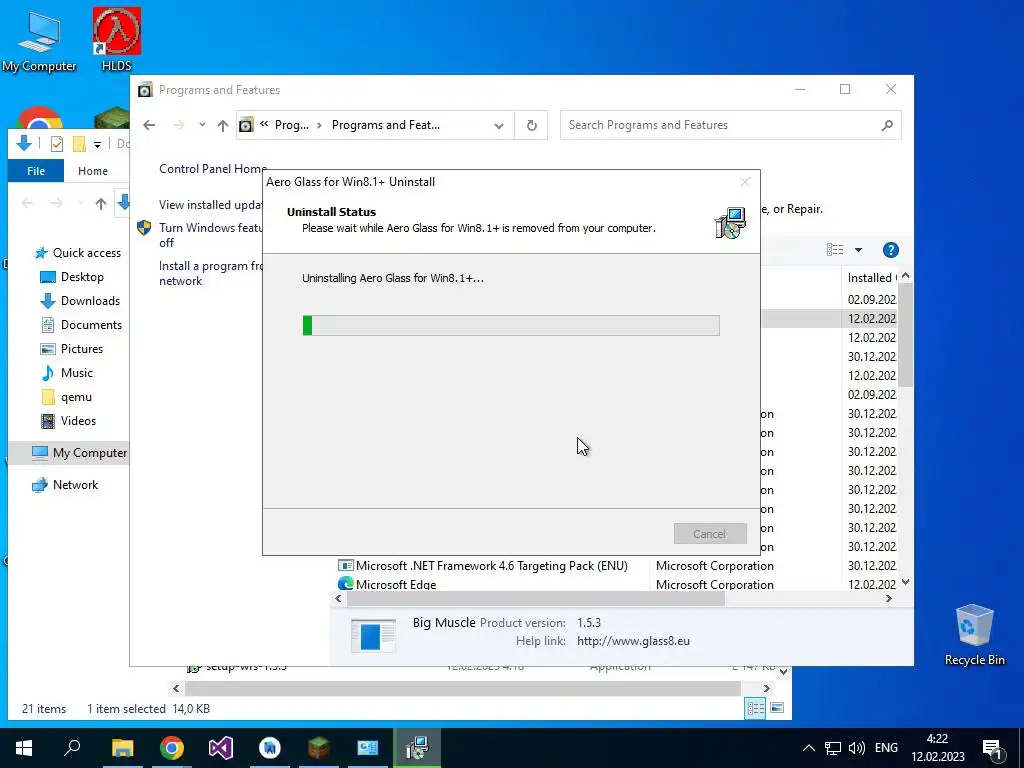Click large icons view in File Explorer status bar
The image size is (1024, 768).
(x=777, y=708)
